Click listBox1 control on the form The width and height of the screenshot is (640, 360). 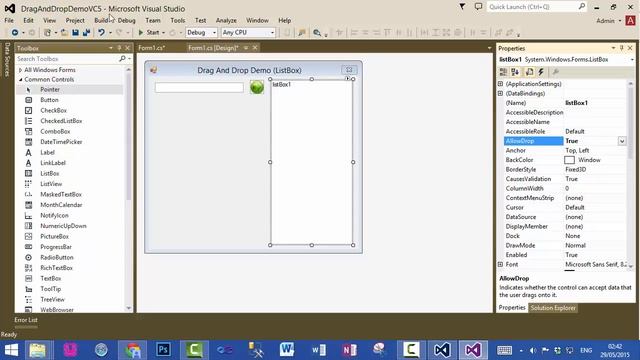point(311,162)
